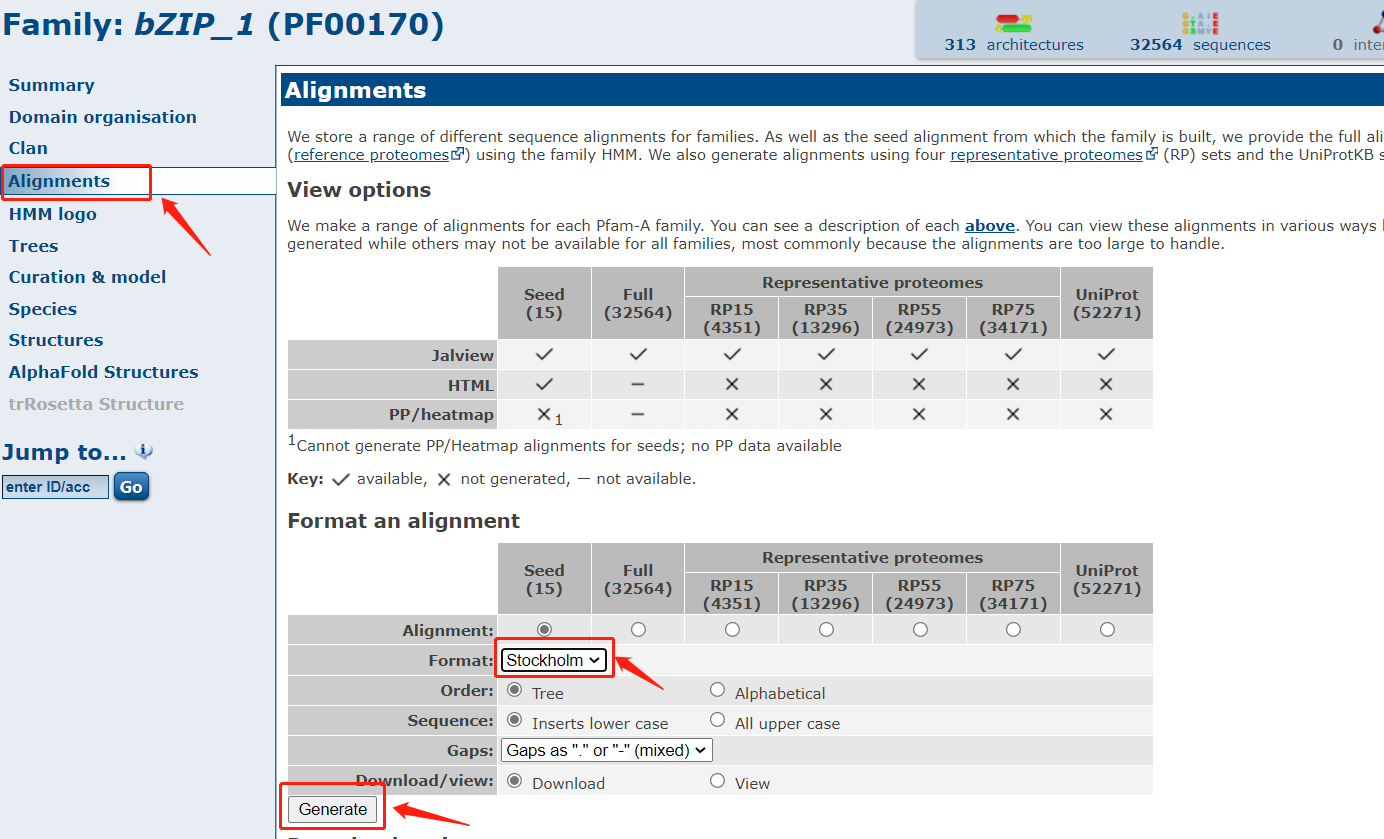This screenshot has width=1384, height=839.
Task: Open Jalview checkmark for RP75 alignment
Action: tap(1013, 354)
